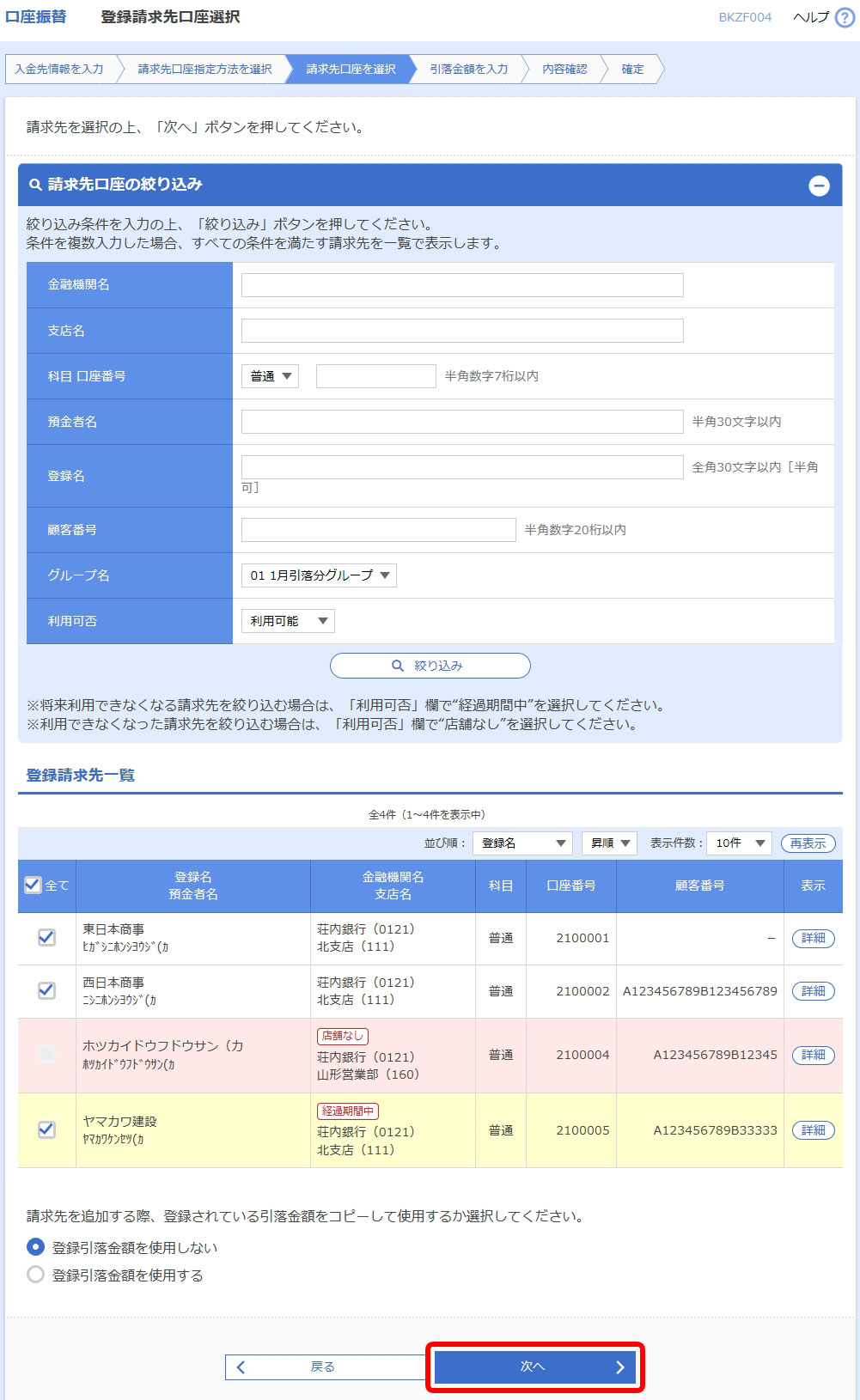Uncheck the ヤマカワ建設 row checkbox
Image resolution: width=860 pixels, height=1400 pixels.
47,1129
